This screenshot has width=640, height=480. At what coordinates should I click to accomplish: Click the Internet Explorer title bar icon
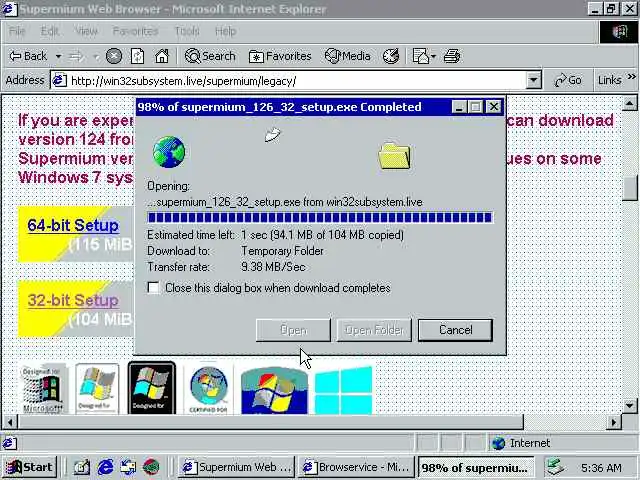click(x=9, y=9)
